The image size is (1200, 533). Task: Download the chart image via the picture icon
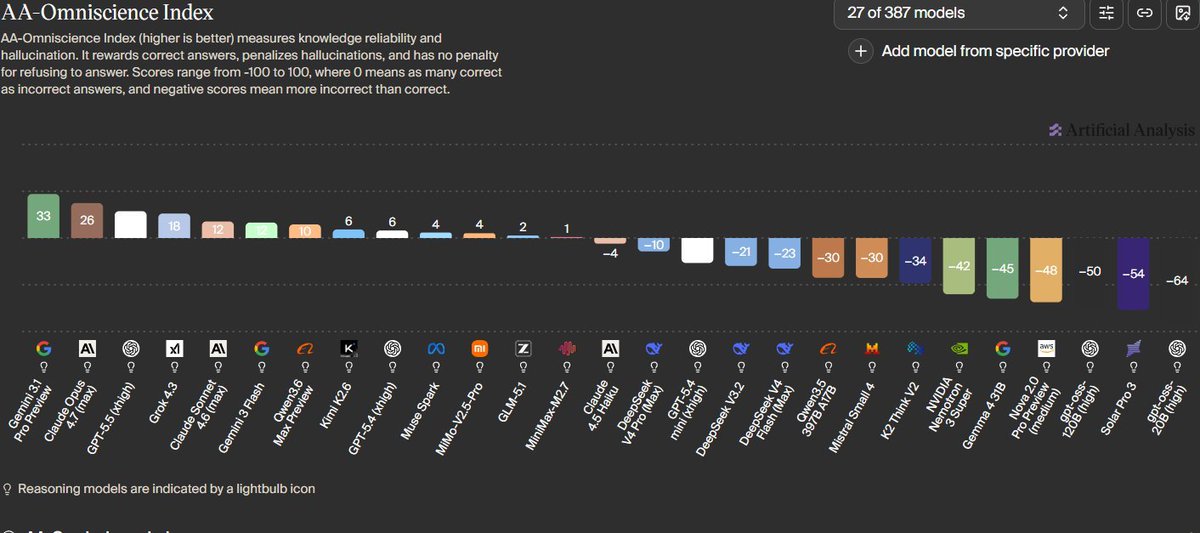[x=1181, y=14]
